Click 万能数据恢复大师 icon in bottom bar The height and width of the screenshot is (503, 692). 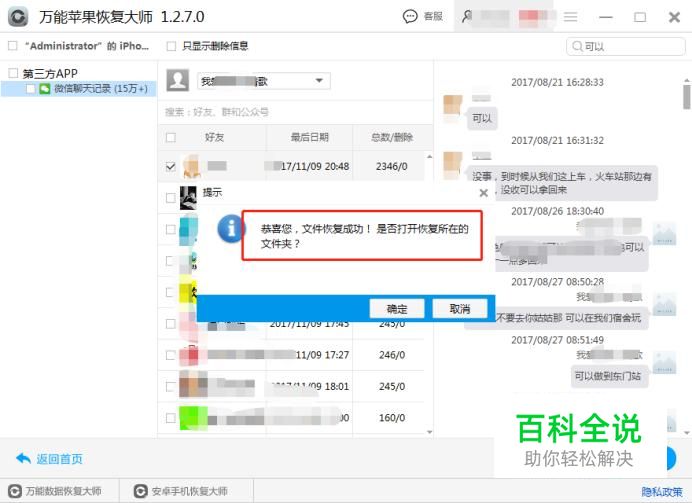coord(15,491)
